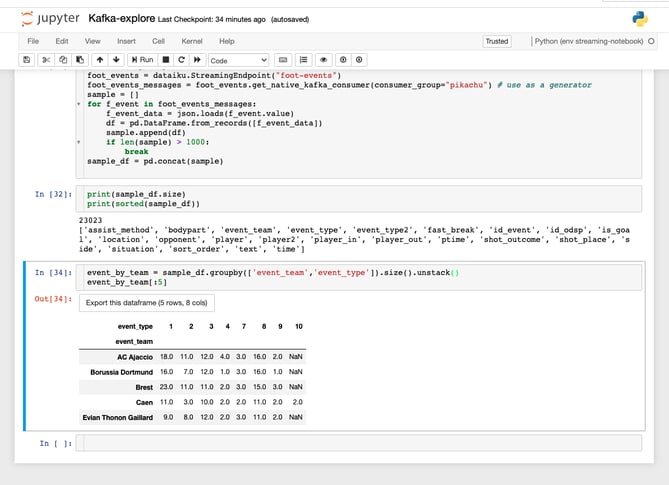The height and width of the screenshot is (485, 669).
Task: Click the Python logo icon
Action: tap(640, 19)
